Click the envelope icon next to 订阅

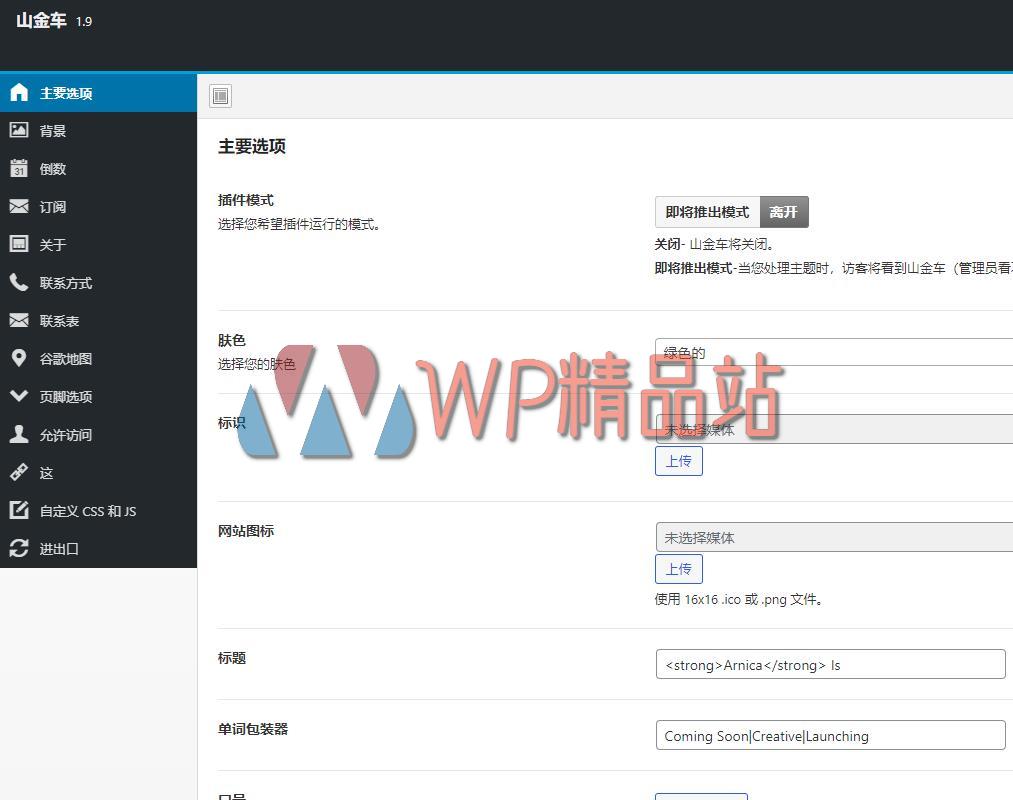click(x=19, y=206)
